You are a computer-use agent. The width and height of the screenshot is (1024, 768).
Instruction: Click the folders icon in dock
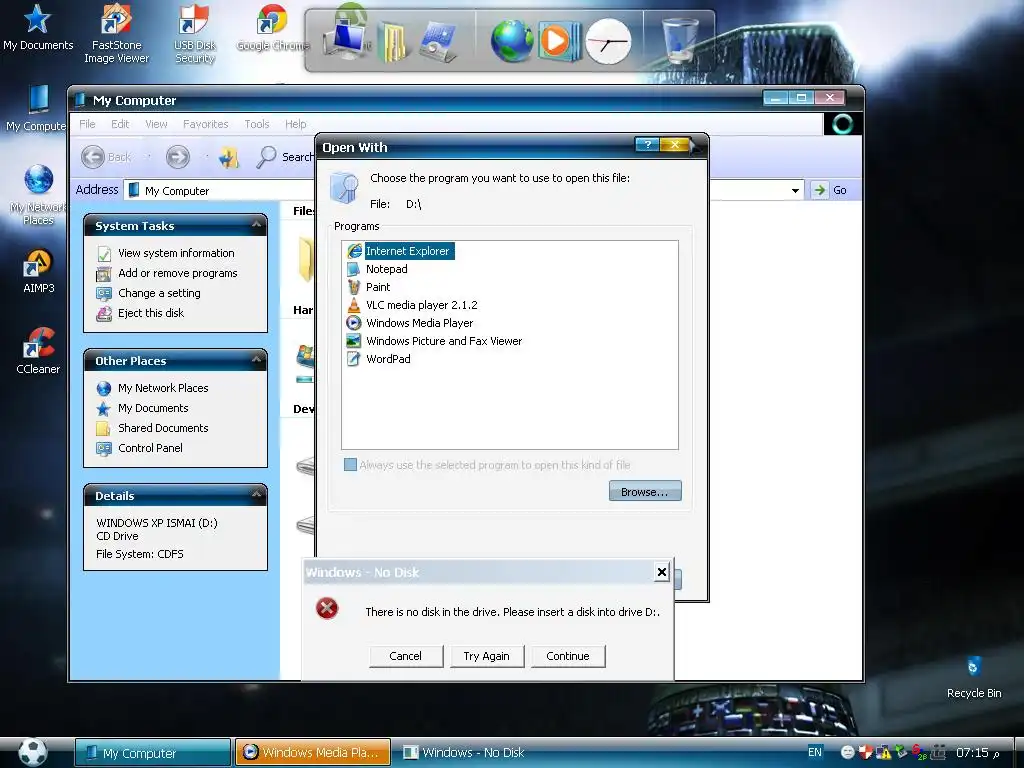click(392, 42)
